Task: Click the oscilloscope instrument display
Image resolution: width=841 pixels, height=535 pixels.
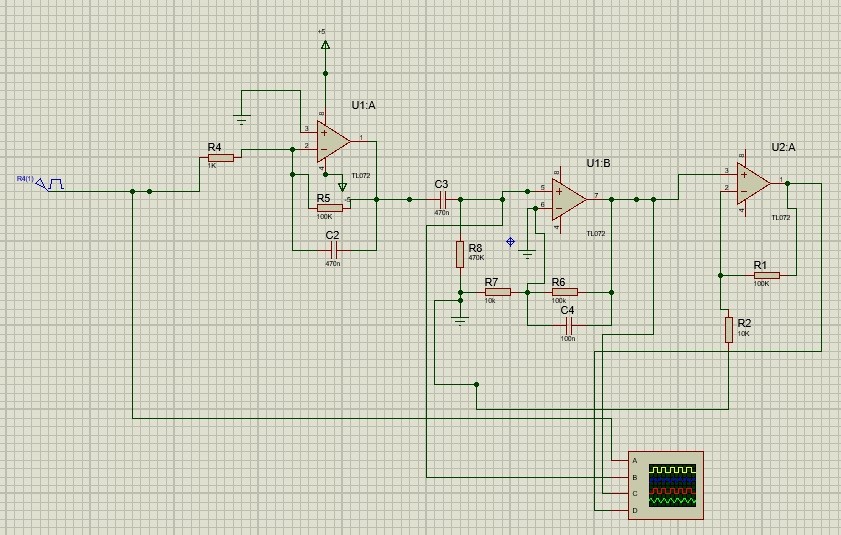Action: (x=672, y=486)
